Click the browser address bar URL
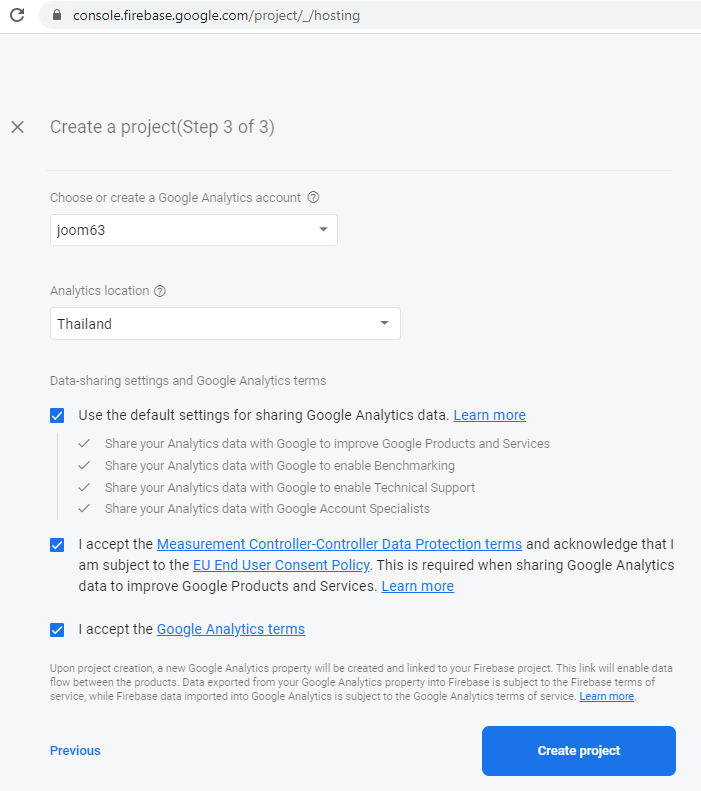The image size is (701, 791). point(216,16)
